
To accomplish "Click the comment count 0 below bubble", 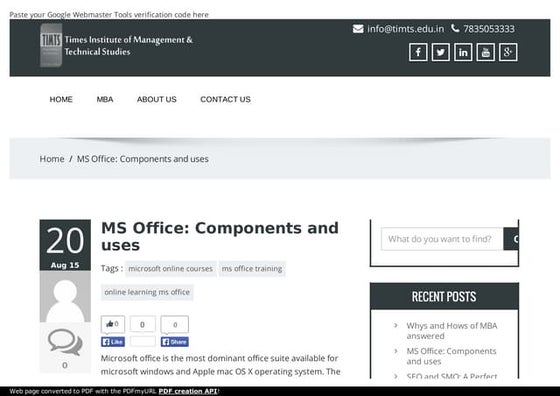I will pyautogui.click(x=65, y=365).
